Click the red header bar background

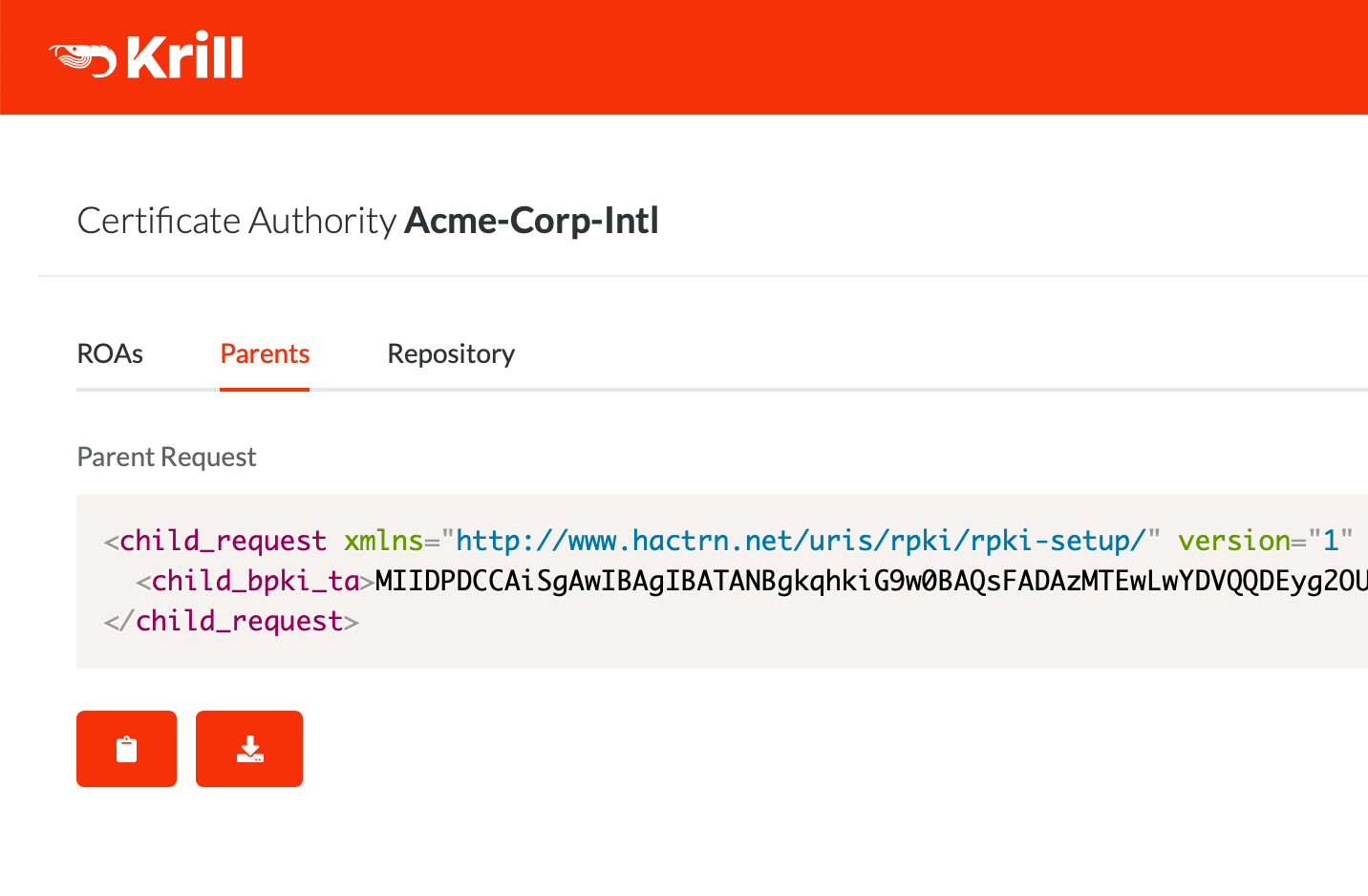pyautogui.click(x=764, y=57)
